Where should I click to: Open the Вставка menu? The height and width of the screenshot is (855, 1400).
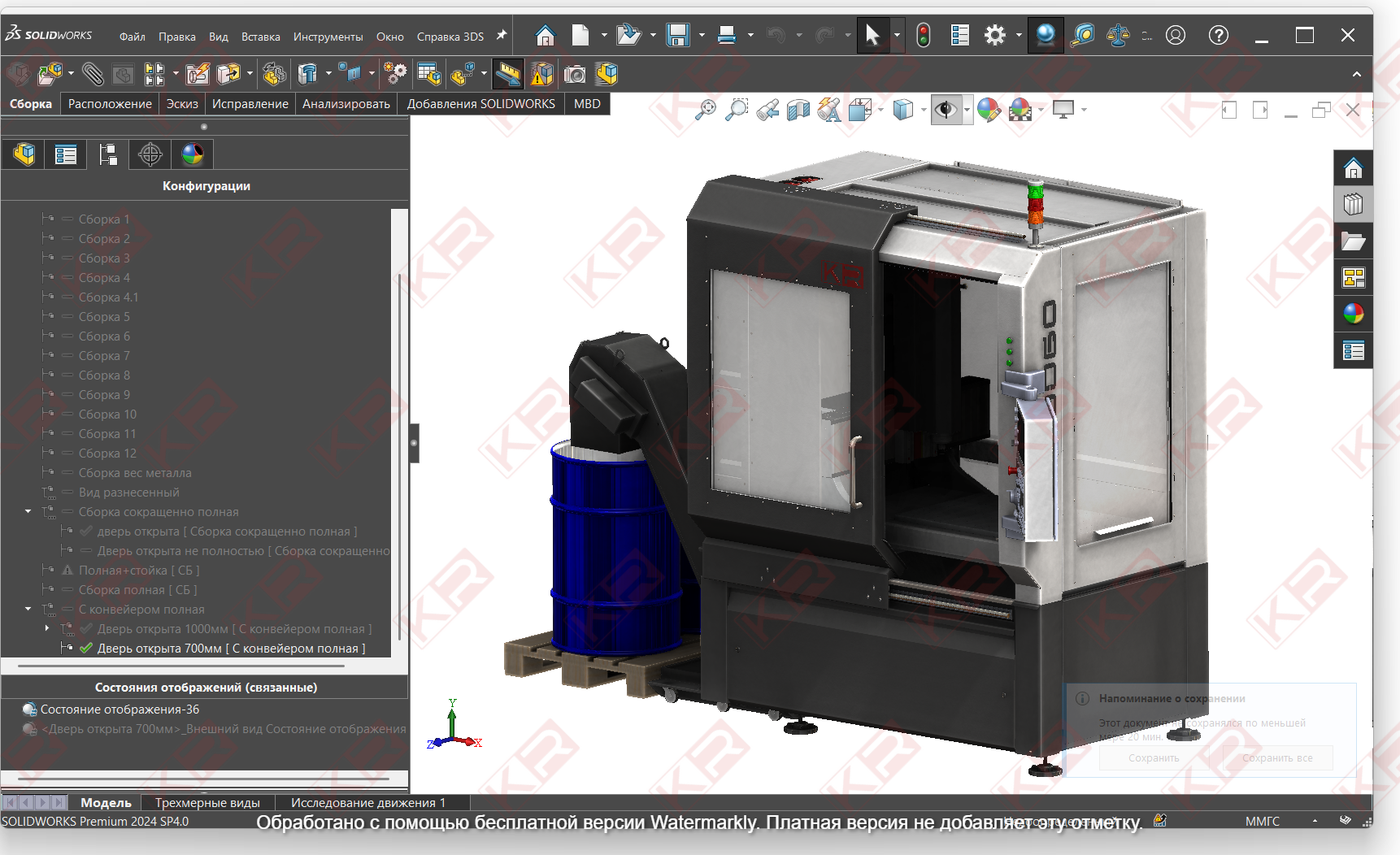pyautogui.click(x=260, y=37)
